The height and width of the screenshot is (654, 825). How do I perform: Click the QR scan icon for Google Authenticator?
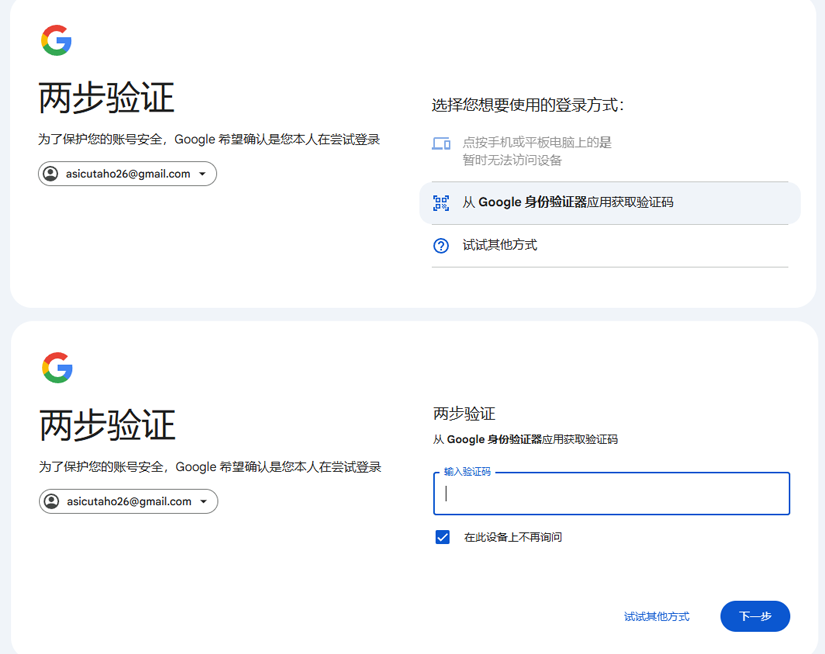441,203
